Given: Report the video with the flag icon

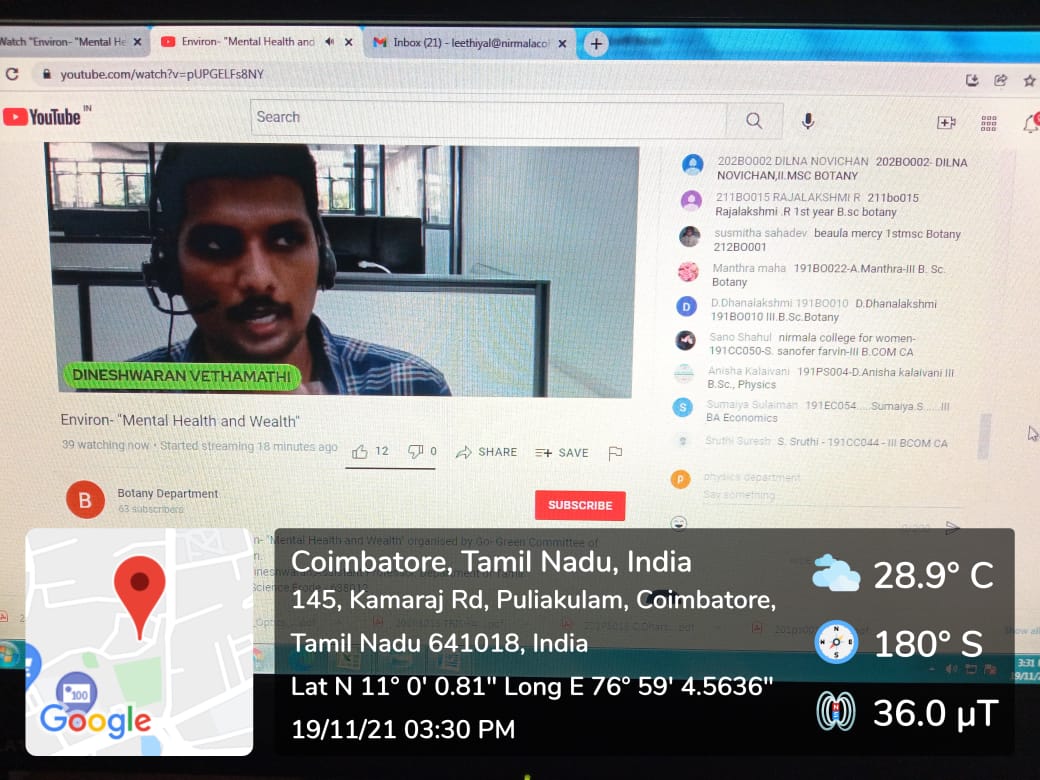Looking at the screenshot, I should click(615, 453).
